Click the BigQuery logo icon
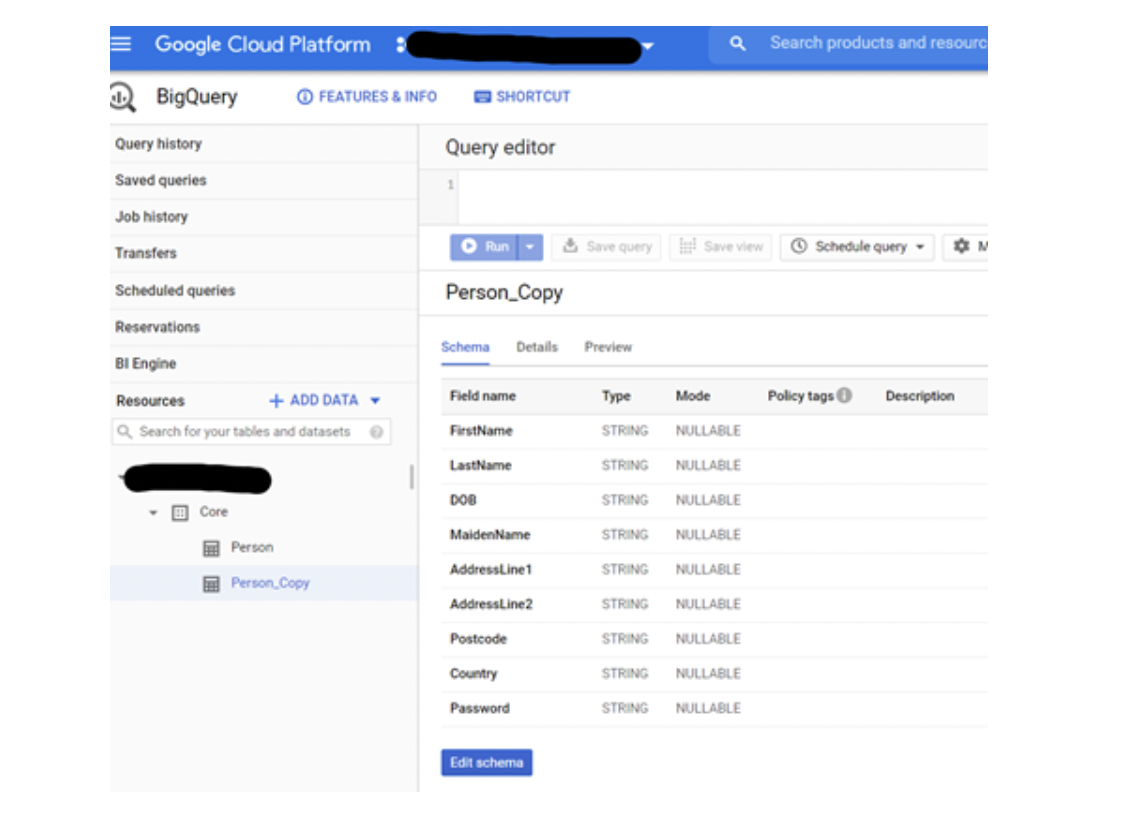The width and height of the screenshot is (1126, 826). coord(122,97)
